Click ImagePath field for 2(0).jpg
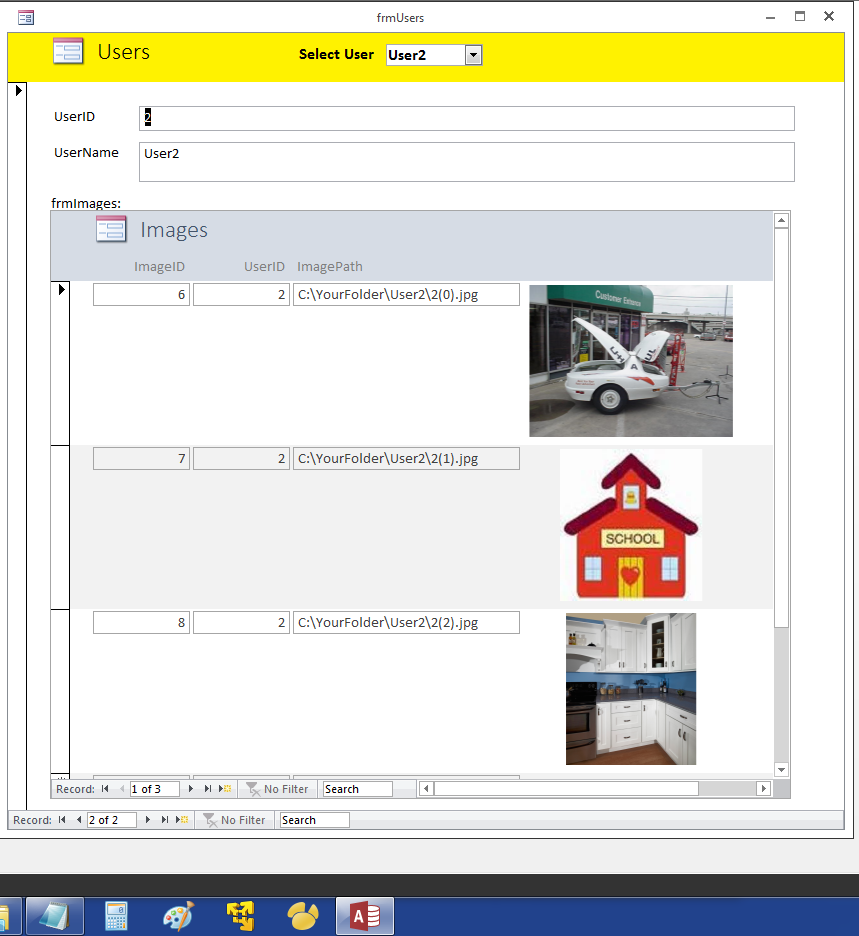 click(x=406, y=294)
